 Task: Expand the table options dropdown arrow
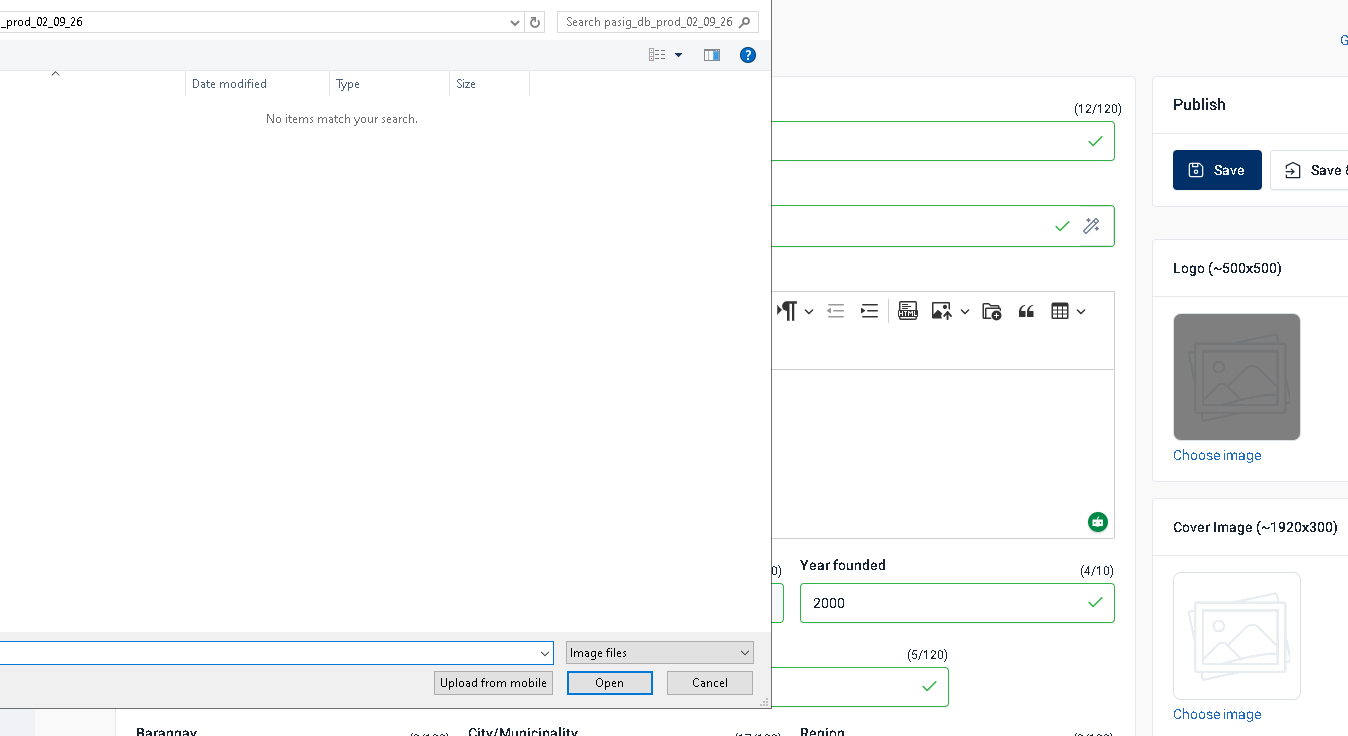click(x=1082, y=312)
